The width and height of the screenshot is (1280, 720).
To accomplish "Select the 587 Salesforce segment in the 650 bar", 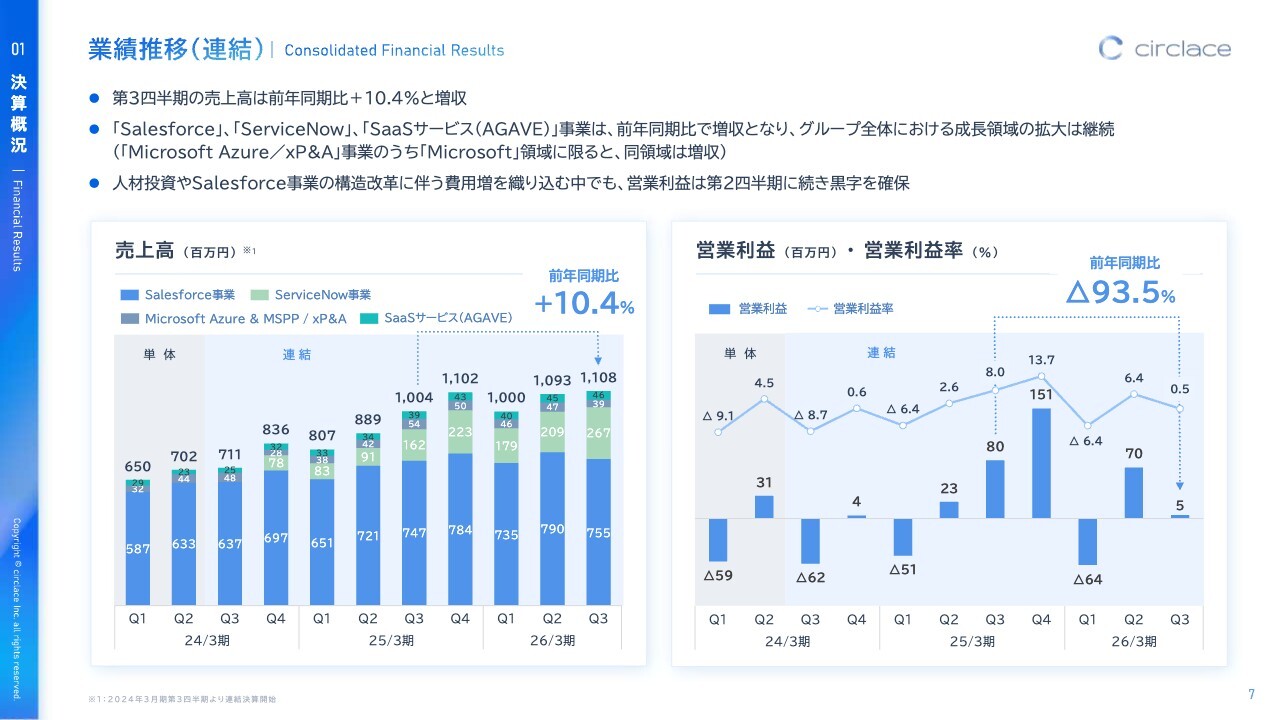I will click(138, 548).
